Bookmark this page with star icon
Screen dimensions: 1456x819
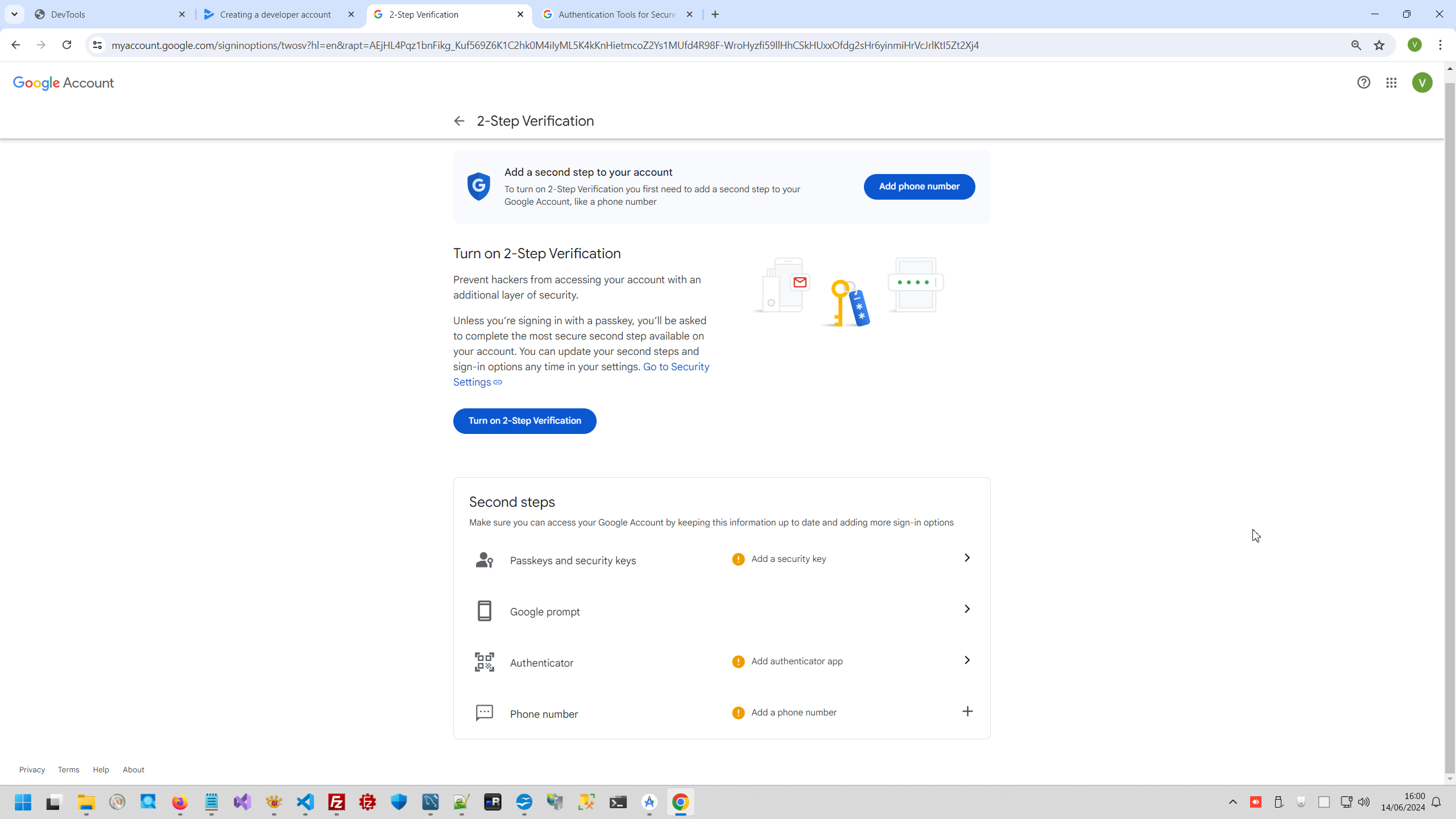pos(1379,45)
